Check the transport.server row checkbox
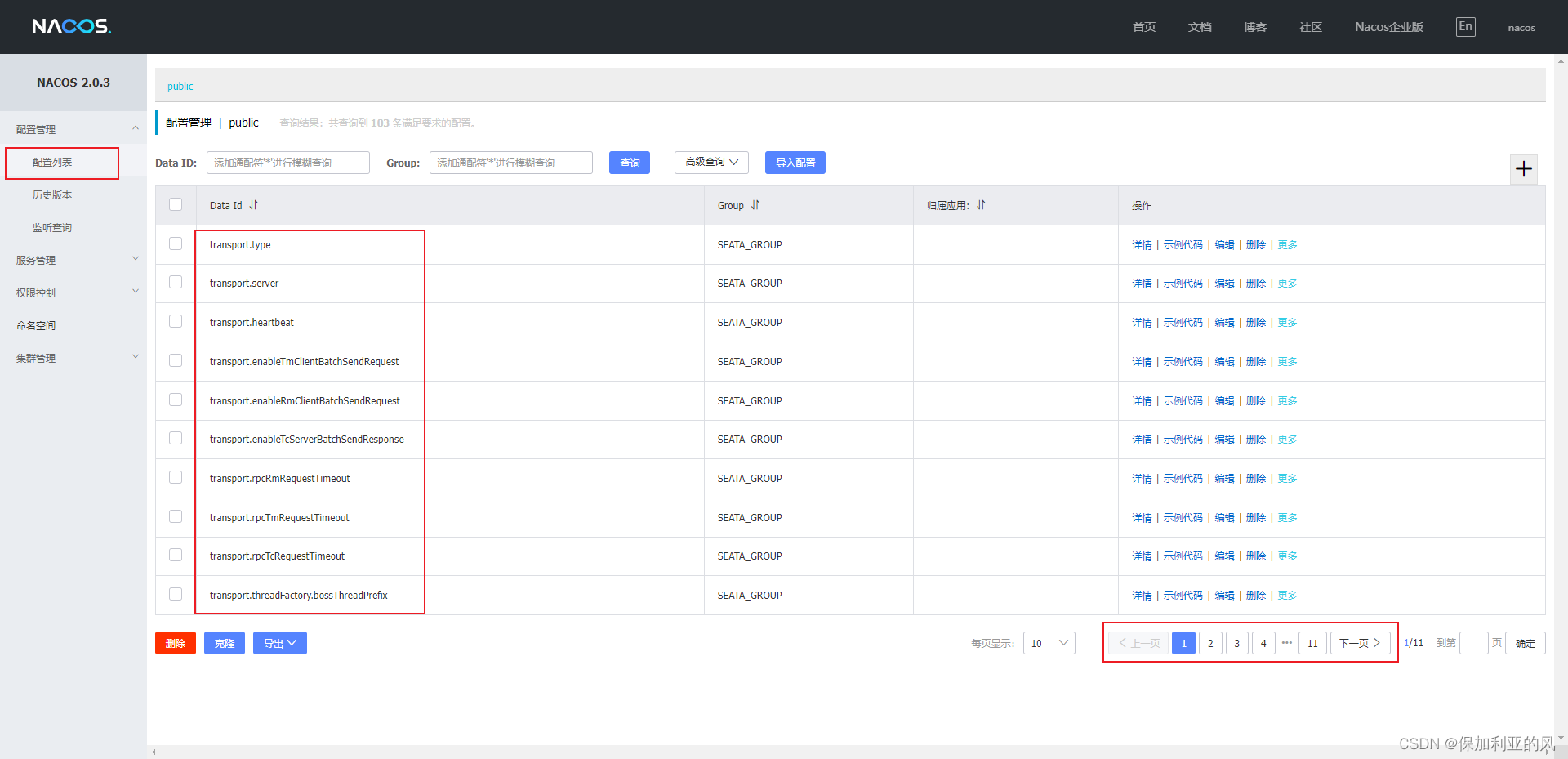Image resolution: width=1568 pixels, height=759 pixels. coord(176,282)
